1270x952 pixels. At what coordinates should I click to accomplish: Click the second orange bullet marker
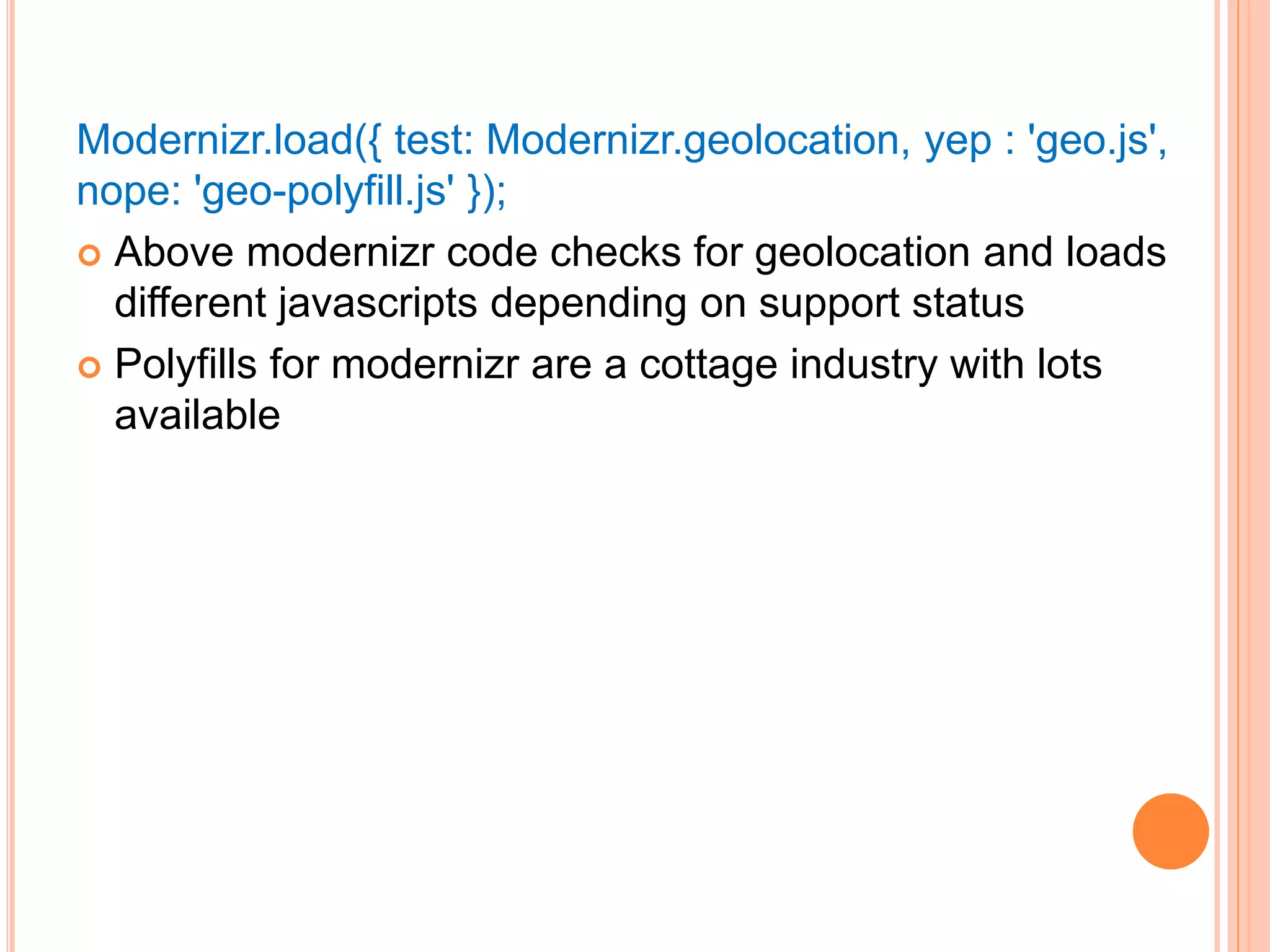coord(89,368)
